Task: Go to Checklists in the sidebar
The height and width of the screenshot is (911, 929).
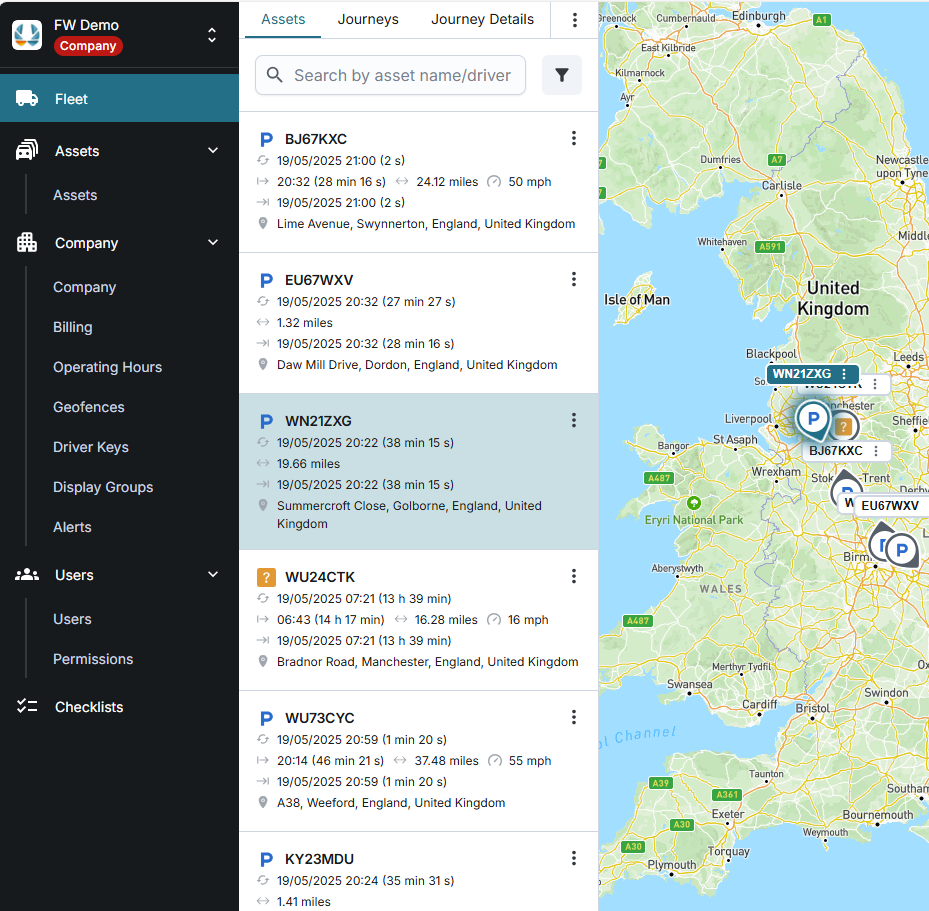Action: pos(89,707)
